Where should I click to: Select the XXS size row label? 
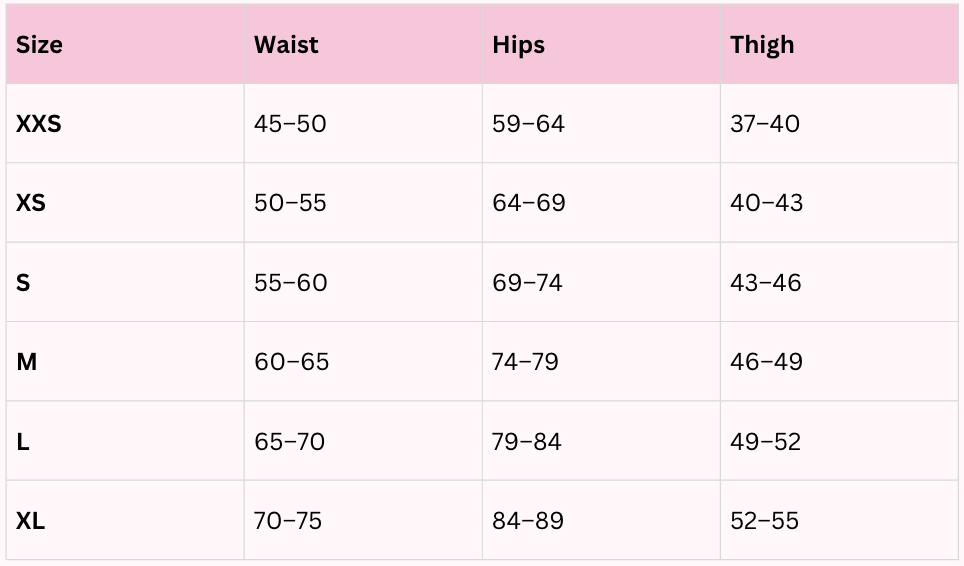pos(39,124)
